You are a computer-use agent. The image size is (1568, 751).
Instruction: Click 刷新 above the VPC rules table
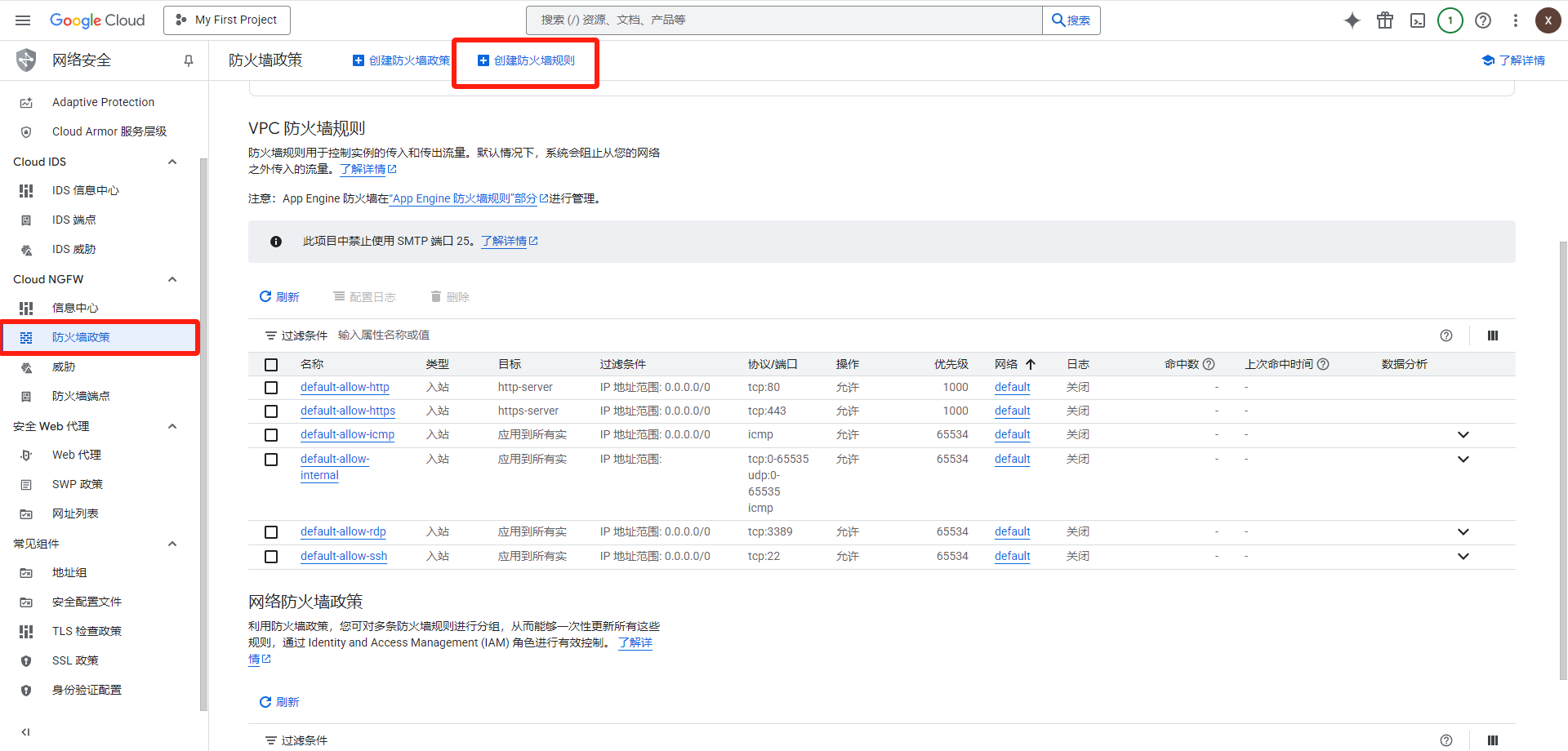(279, 297)
